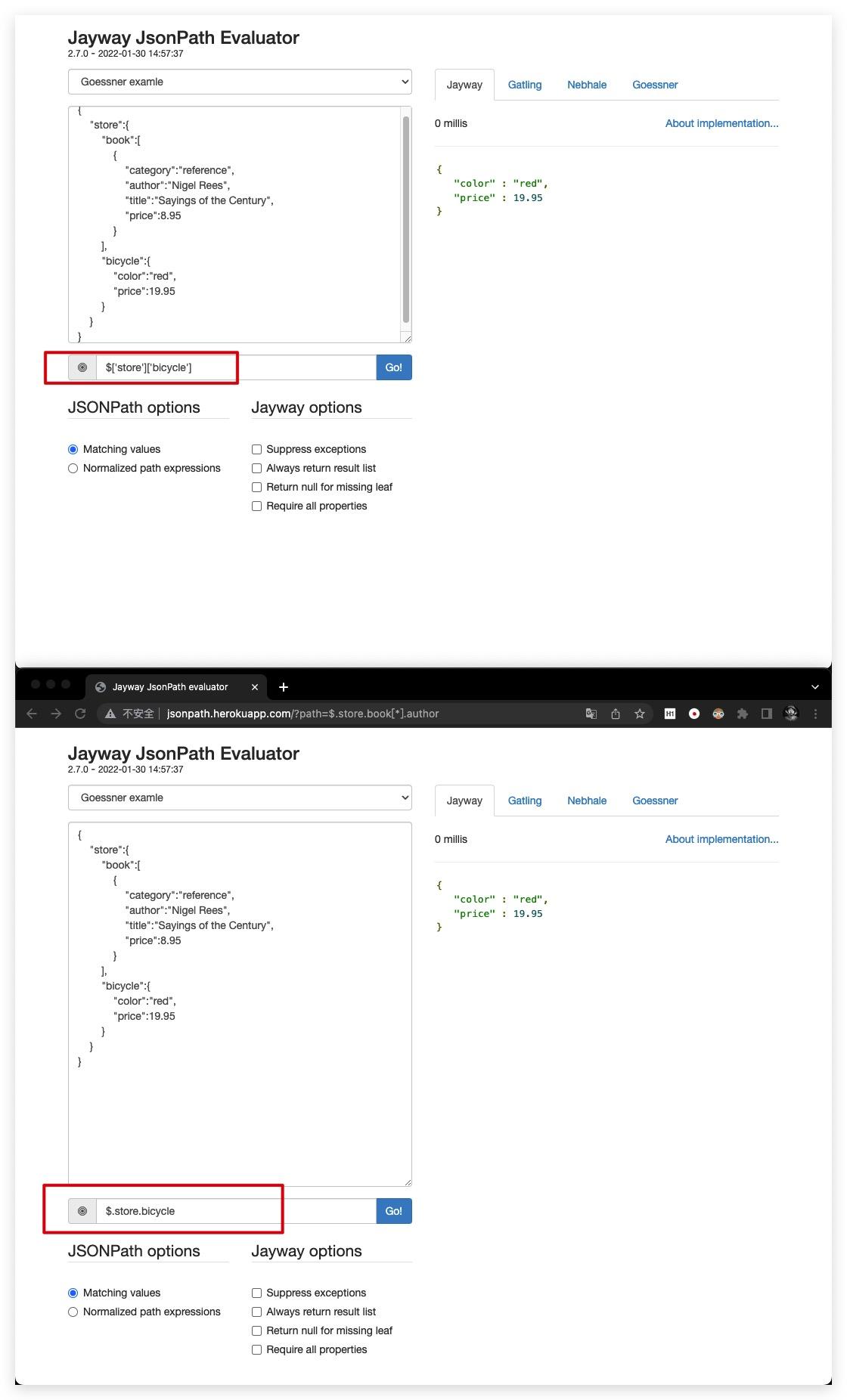Click the share icon in address bar
The width and height of the screenshot is (847, 1400).
click(x=616, y=714)
